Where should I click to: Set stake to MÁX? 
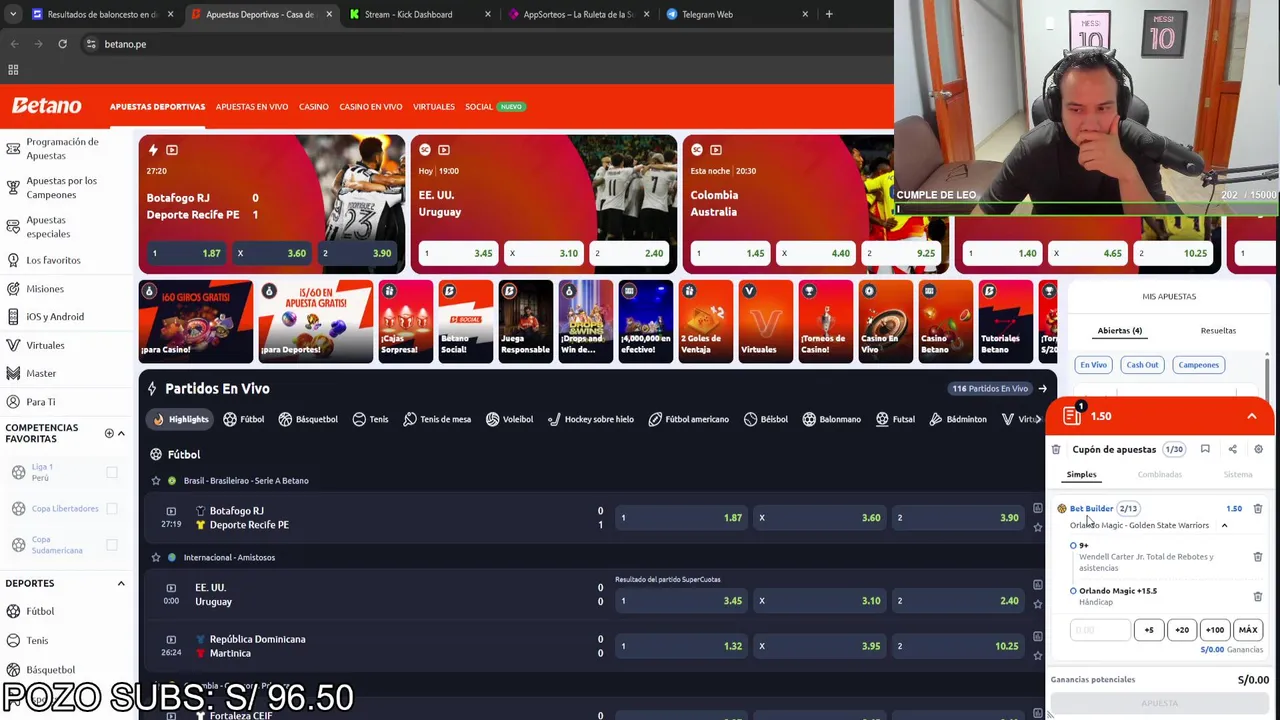[1248, 630]
